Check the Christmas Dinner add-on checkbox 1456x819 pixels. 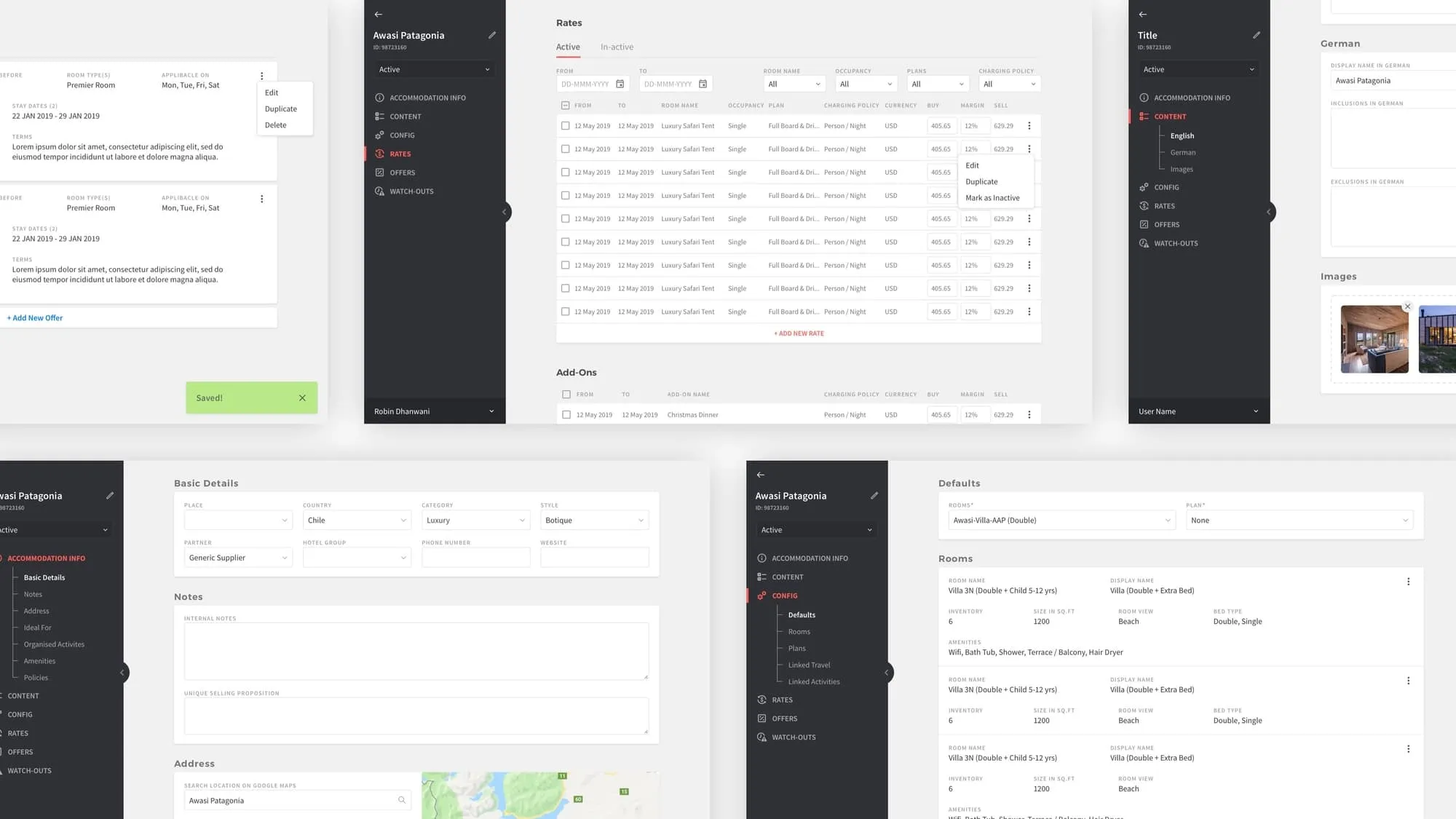pos(566,415)
